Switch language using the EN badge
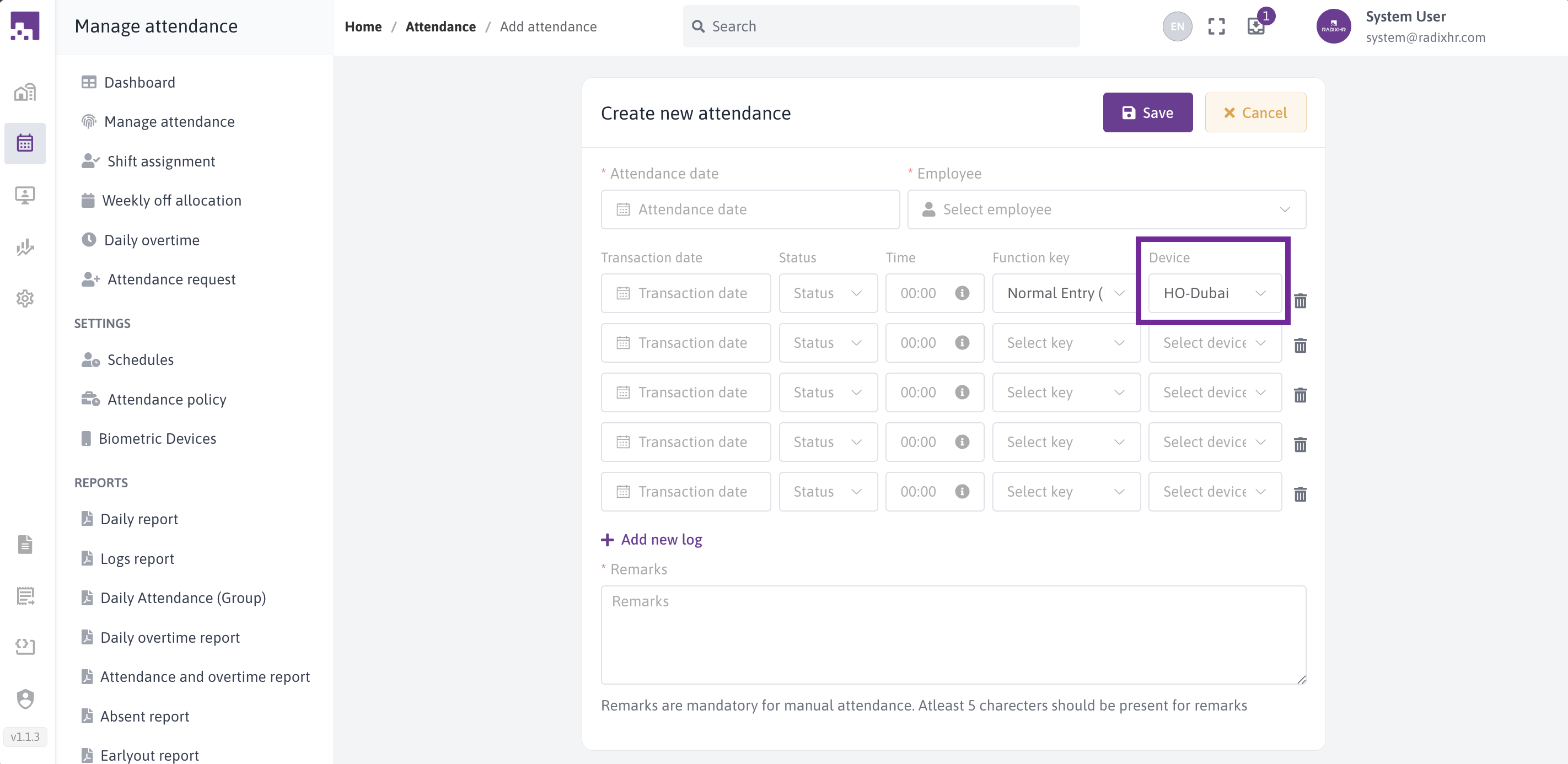The height and width of the screenshot is (764, 1568). pyautogui.click(x=1177, y=27)
